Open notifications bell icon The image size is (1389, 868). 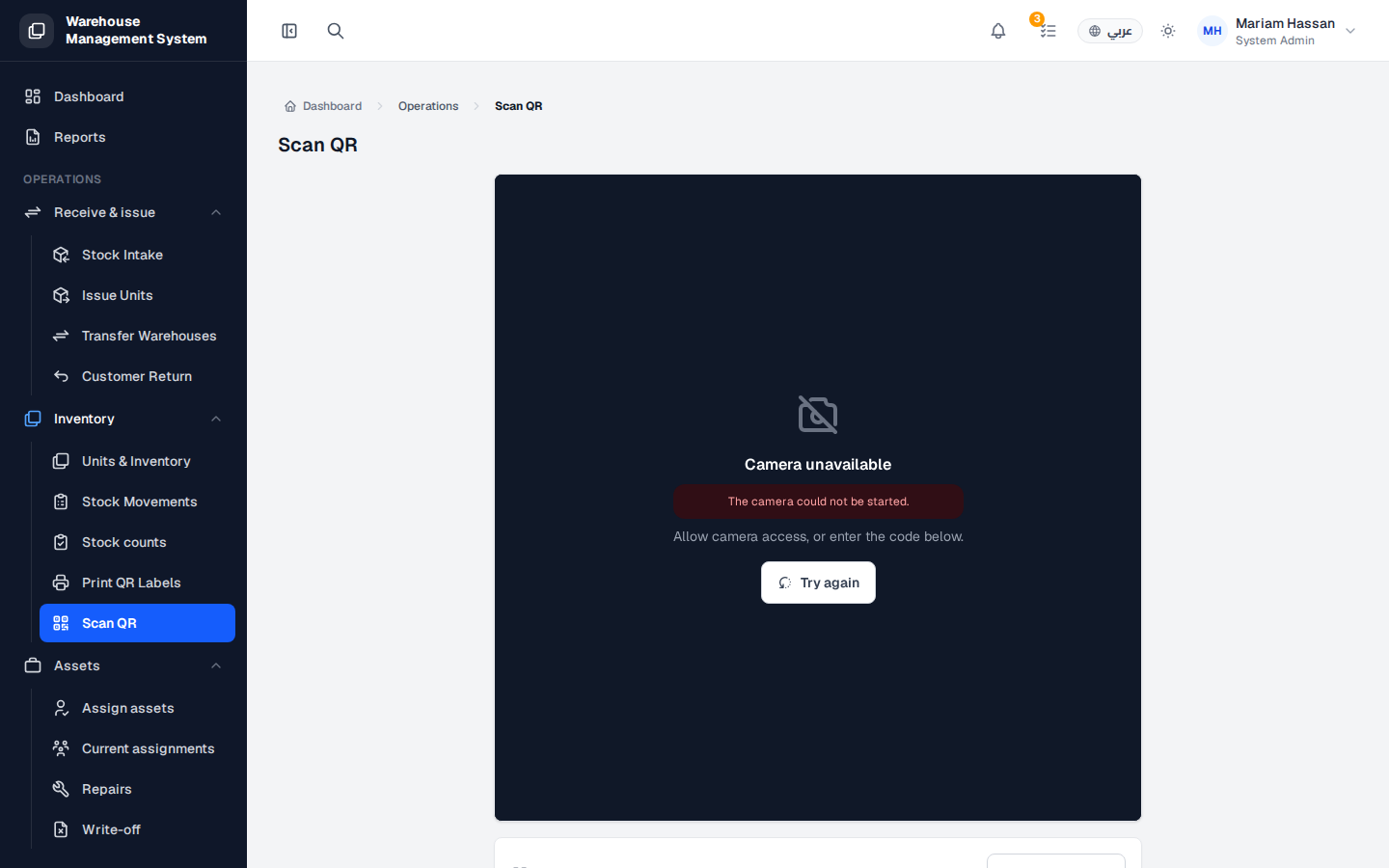998,31
